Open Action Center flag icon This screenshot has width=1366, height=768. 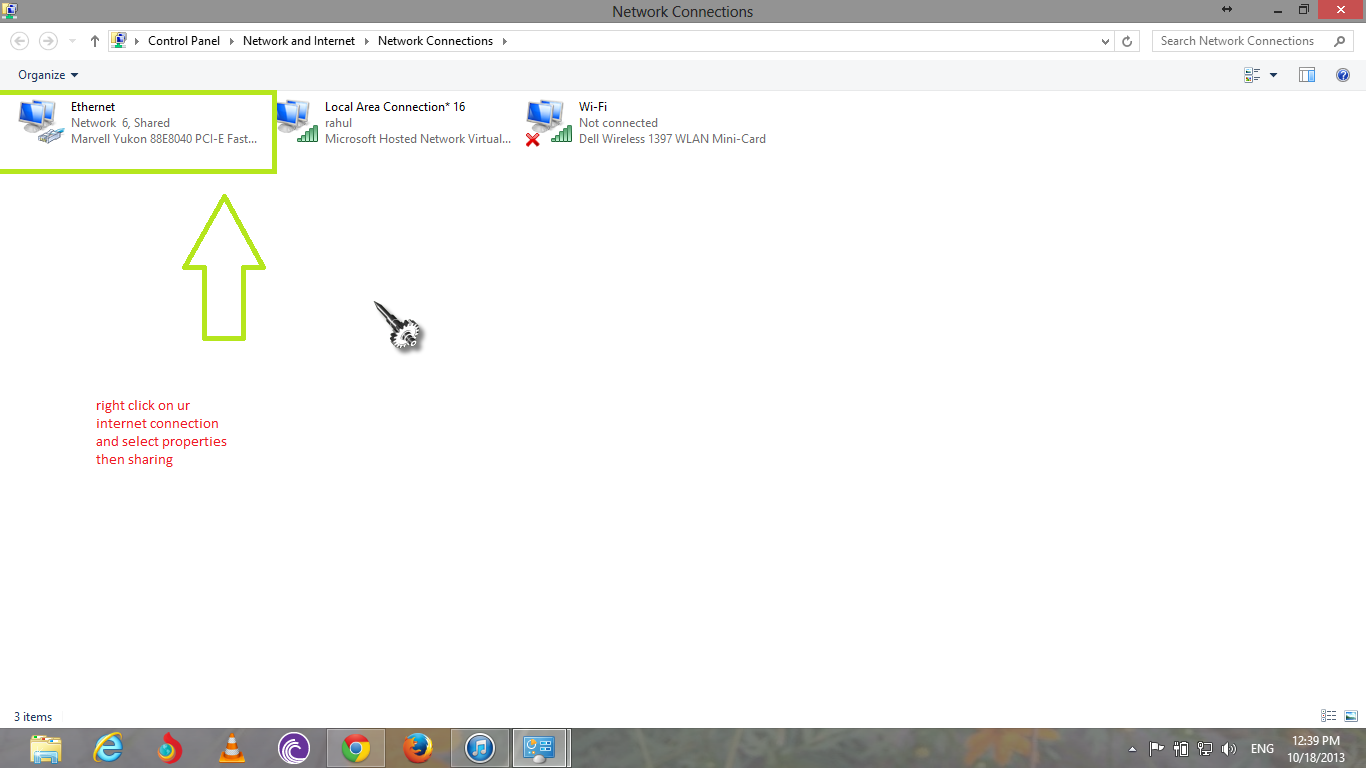1156,748
